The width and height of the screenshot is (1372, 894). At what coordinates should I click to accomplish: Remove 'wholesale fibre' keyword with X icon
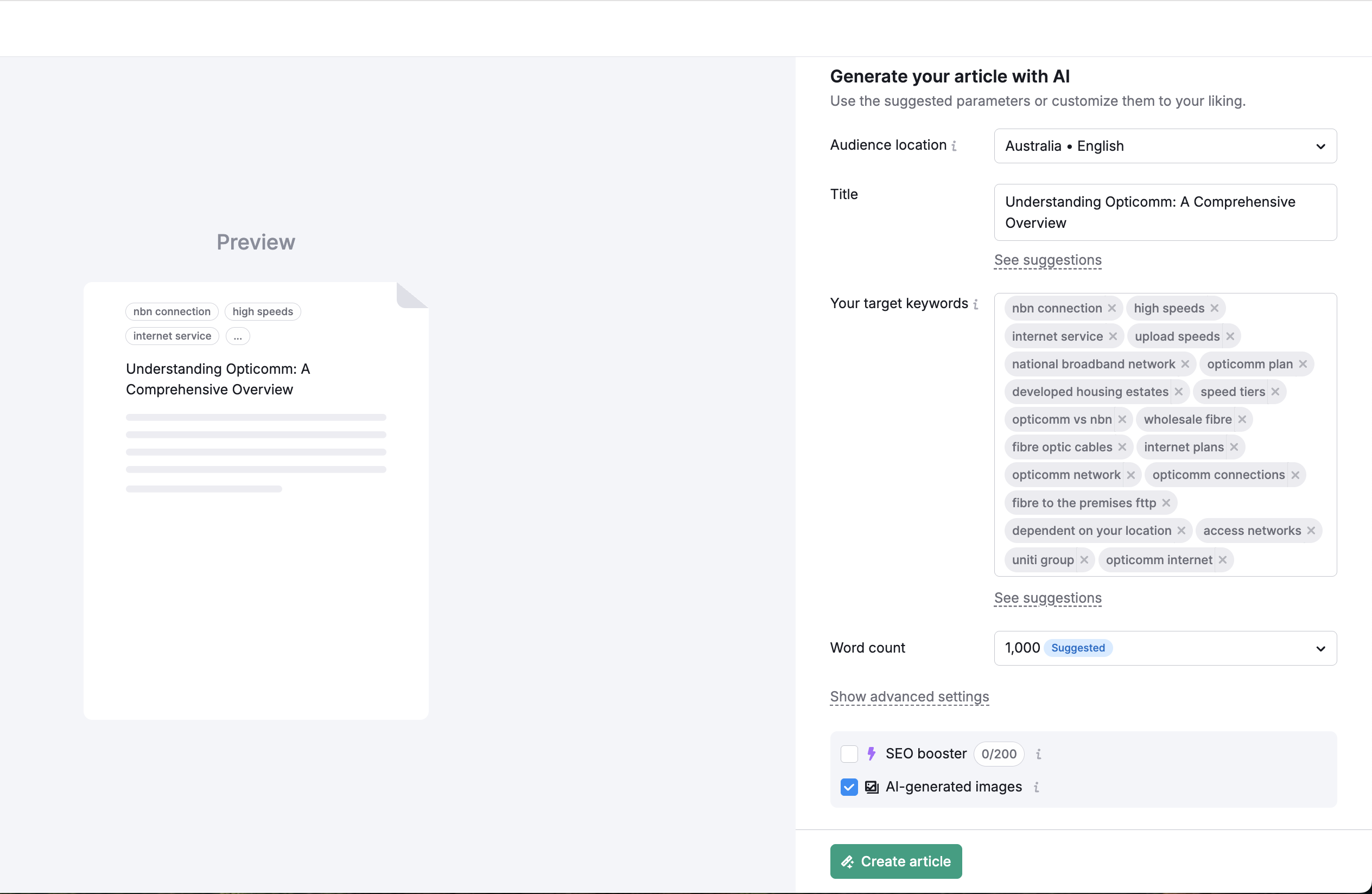pyautogui.click(x=1242, y=419)
